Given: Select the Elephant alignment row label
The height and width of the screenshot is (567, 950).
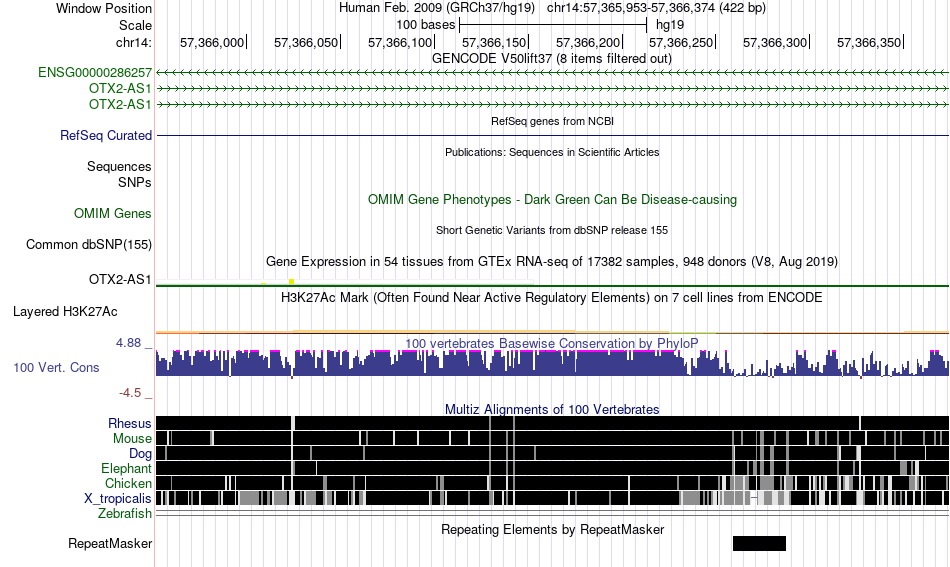Looking at the screenshot, I should click(127, 468).
